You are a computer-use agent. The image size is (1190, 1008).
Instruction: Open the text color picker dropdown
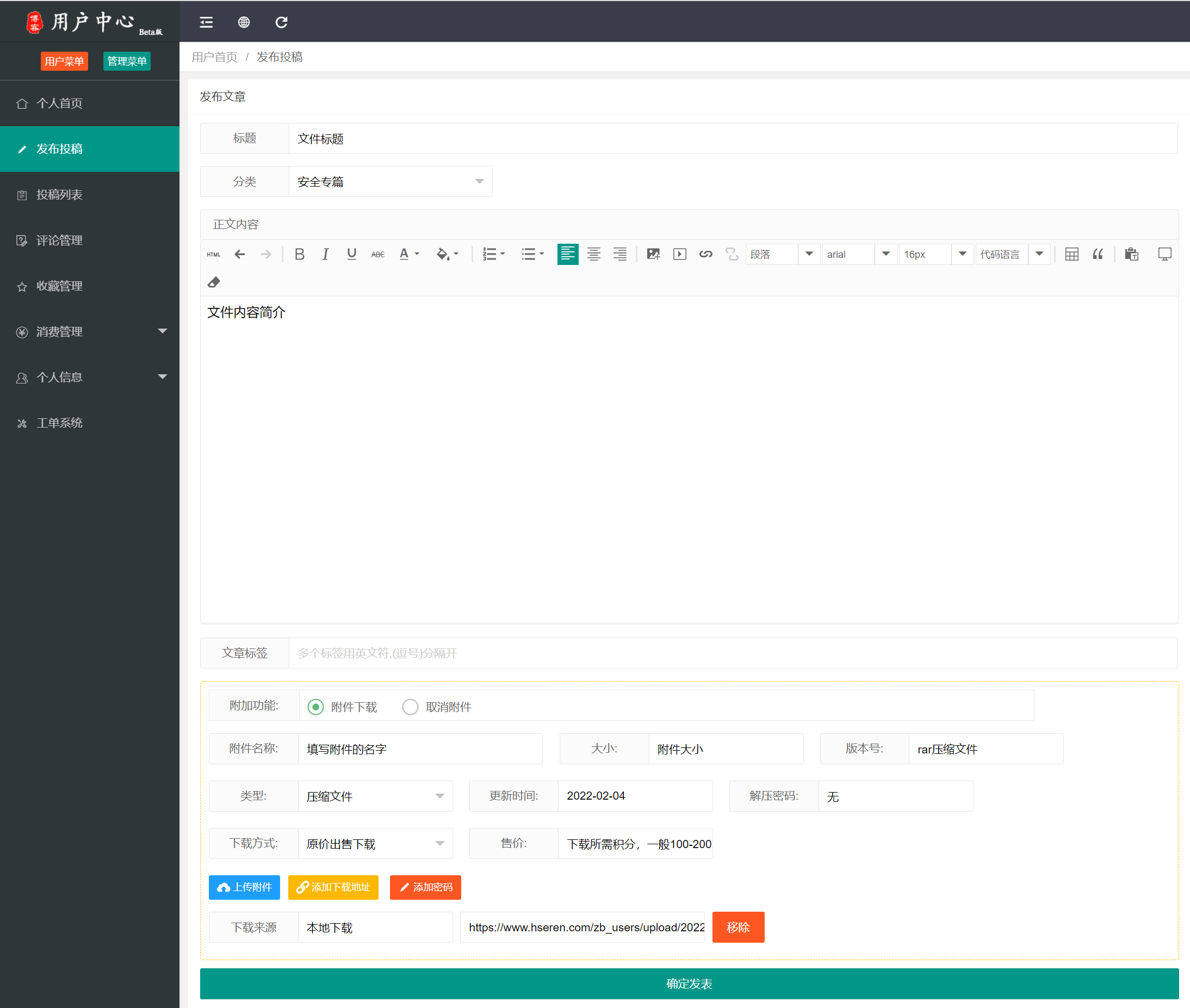click(417, 254)
